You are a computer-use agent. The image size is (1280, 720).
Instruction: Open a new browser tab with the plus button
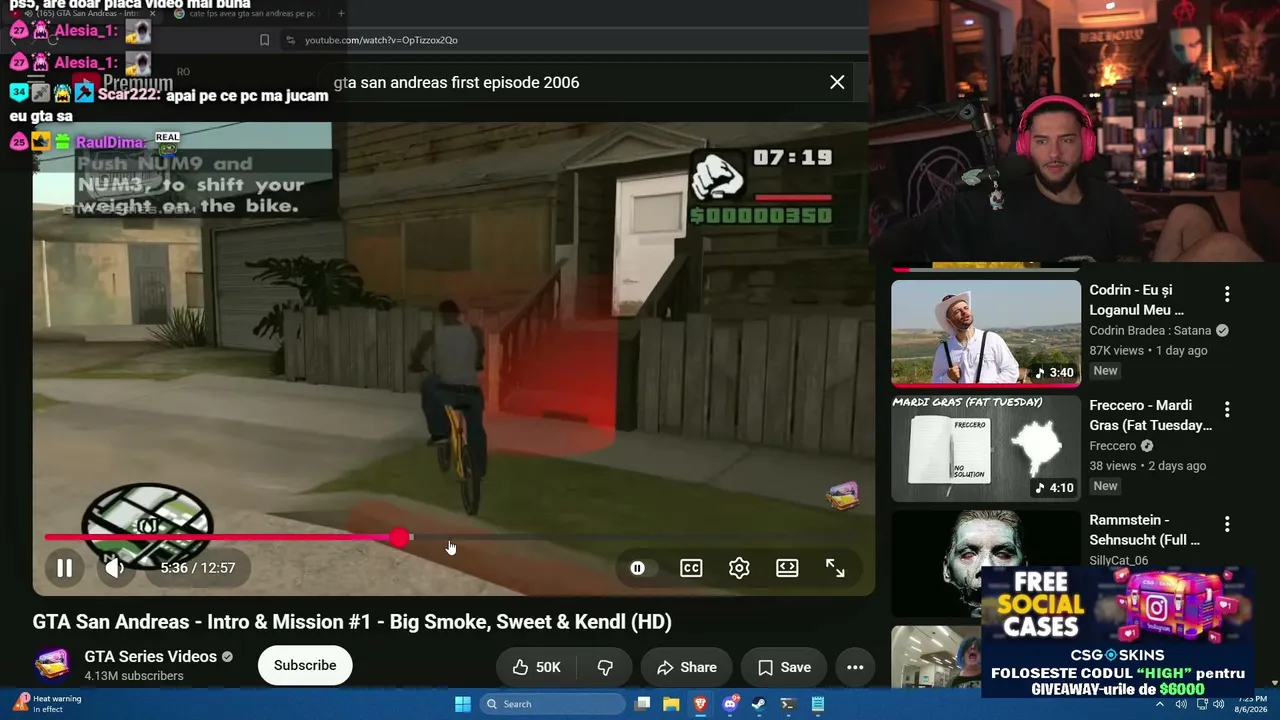[341, 13]
